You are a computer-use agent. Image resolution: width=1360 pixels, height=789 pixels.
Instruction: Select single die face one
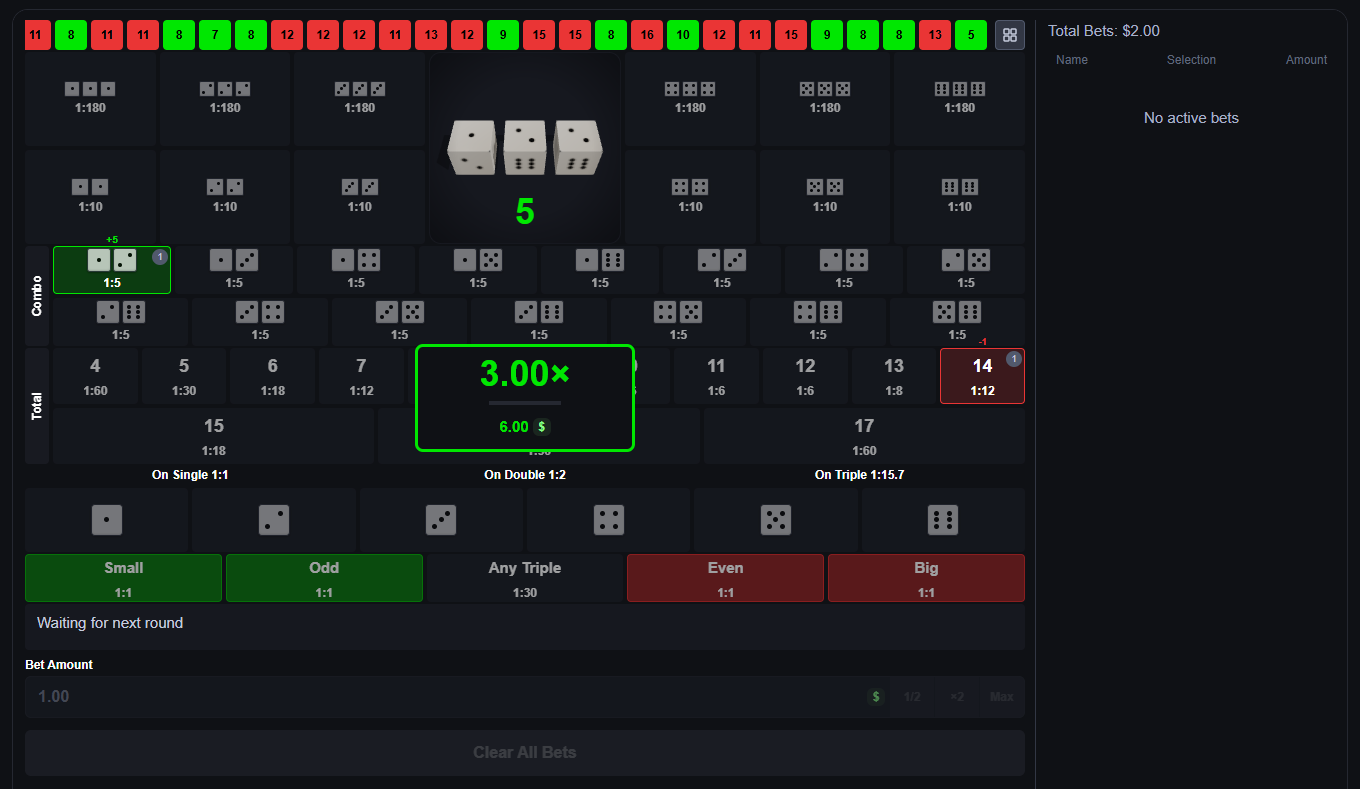[107, 520]
